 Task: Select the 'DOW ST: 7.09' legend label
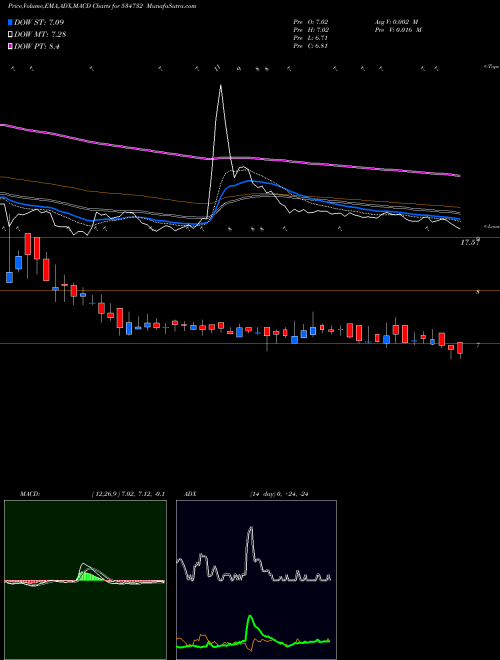point(39,22)
